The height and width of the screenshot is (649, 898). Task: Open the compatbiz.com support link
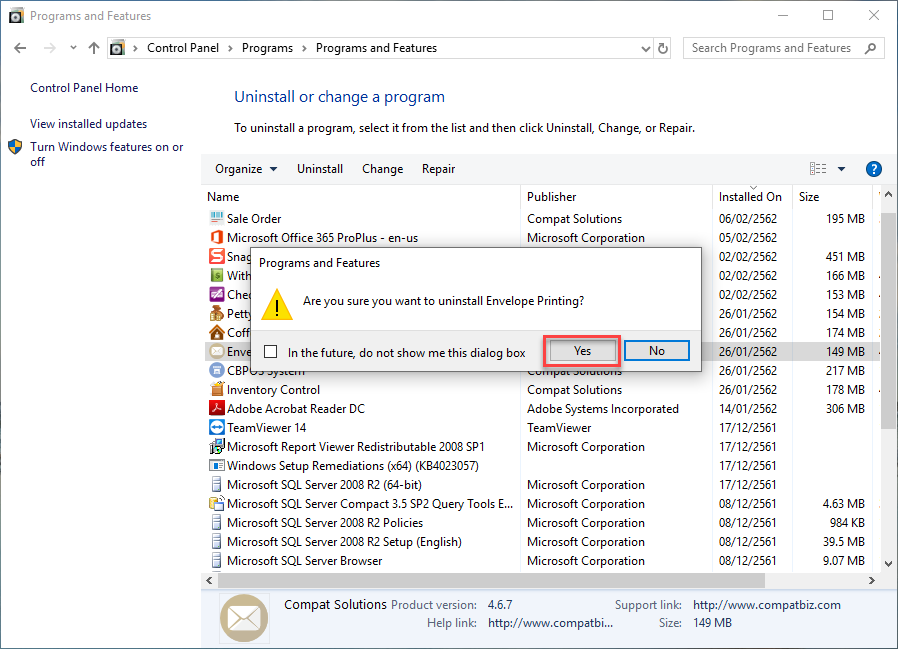(x=767, y=605)
